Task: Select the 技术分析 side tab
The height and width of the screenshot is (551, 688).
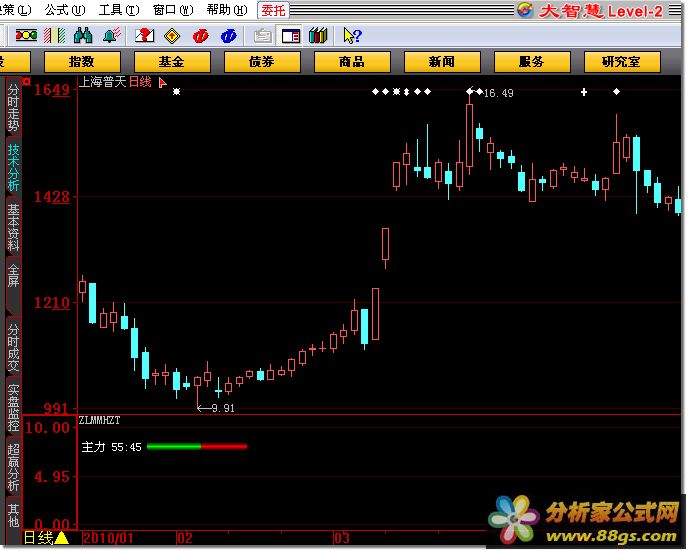Action: pyautogui.click(x=13, y=167)
